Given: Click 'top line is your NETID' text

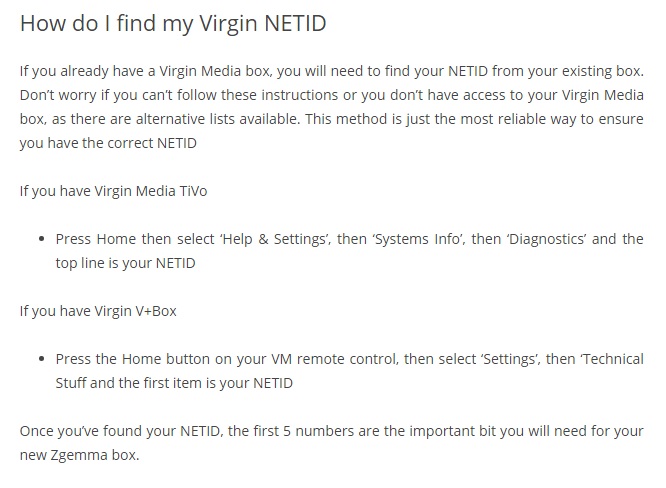Looking at the screenshot, I should (125, 263).
